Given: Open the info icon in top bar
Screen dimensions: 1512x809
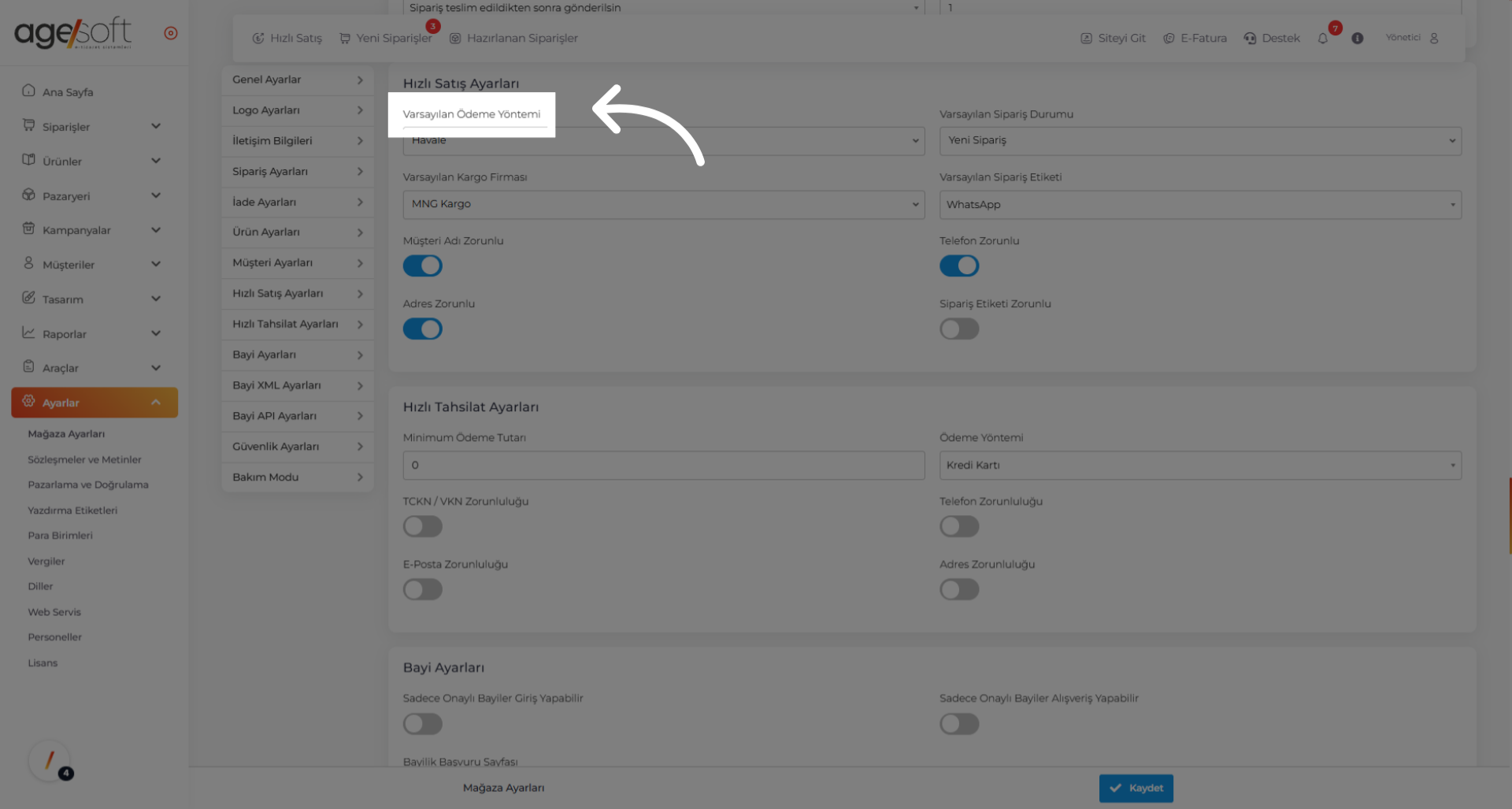Looking at the screenshot, I should point(1357,39).
